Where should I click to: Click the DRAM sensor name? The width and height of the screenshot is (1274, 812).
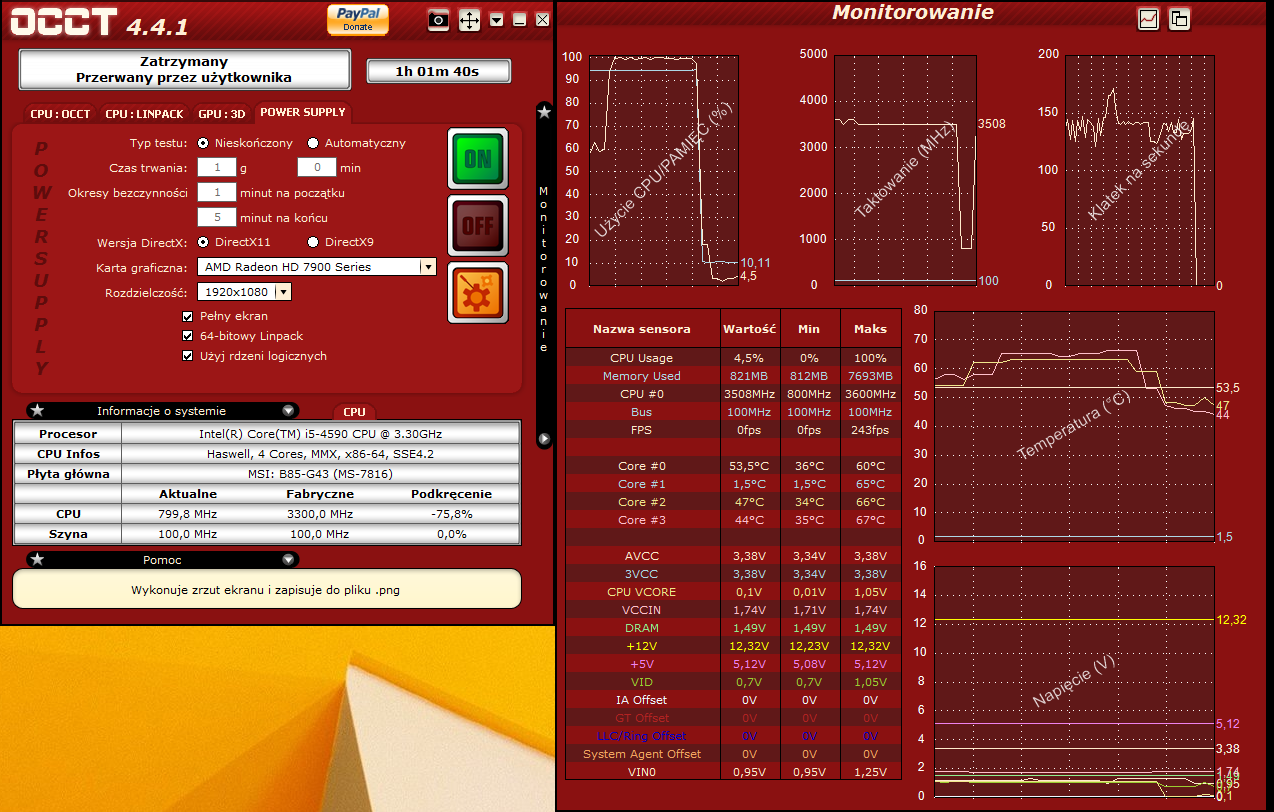coord(642,628)
